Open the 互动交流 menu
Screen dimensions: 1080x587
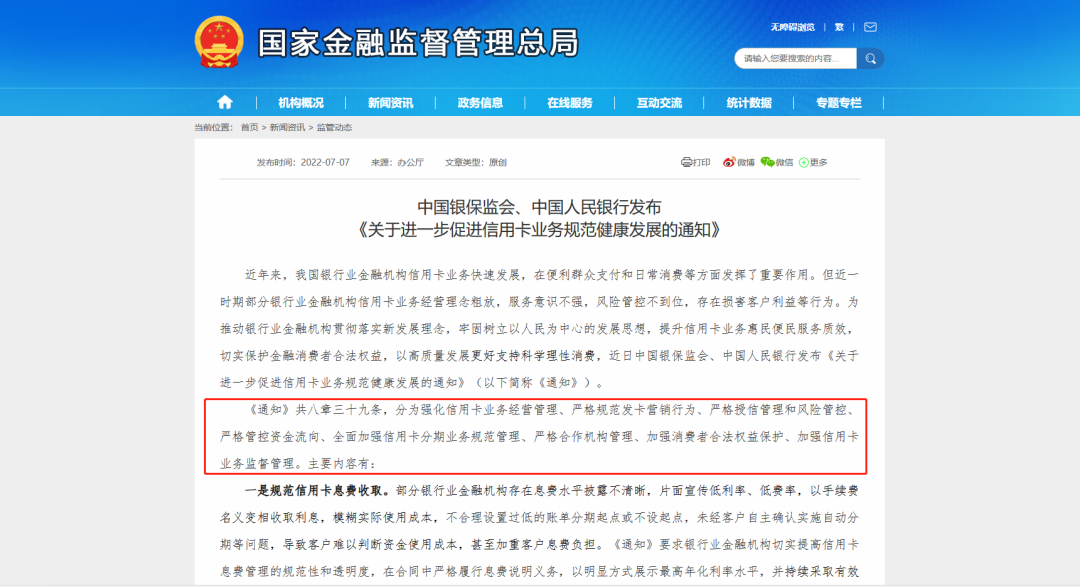659,103
